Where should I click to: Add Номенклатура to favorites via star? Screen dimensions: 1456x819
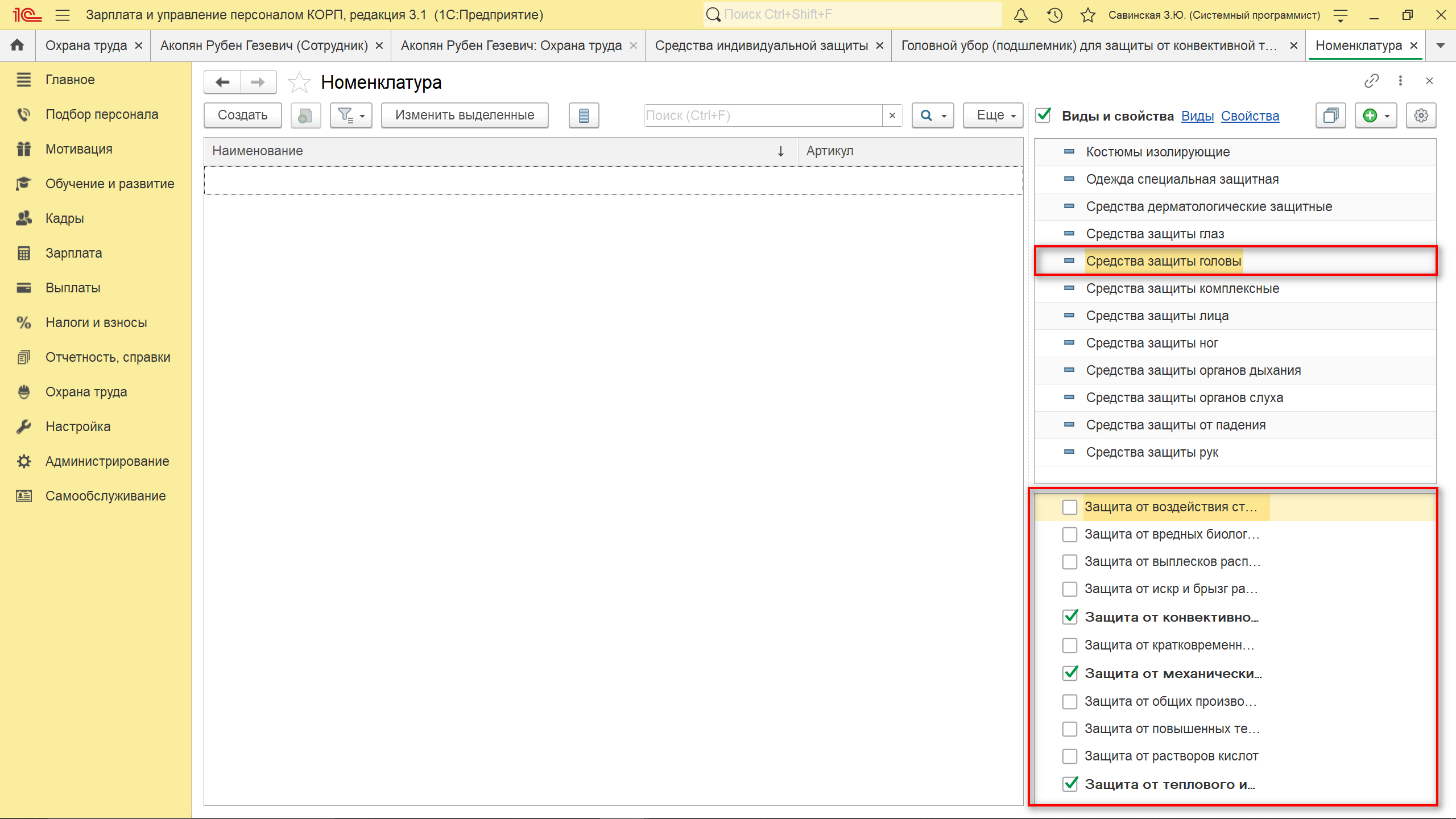[299, 83]
